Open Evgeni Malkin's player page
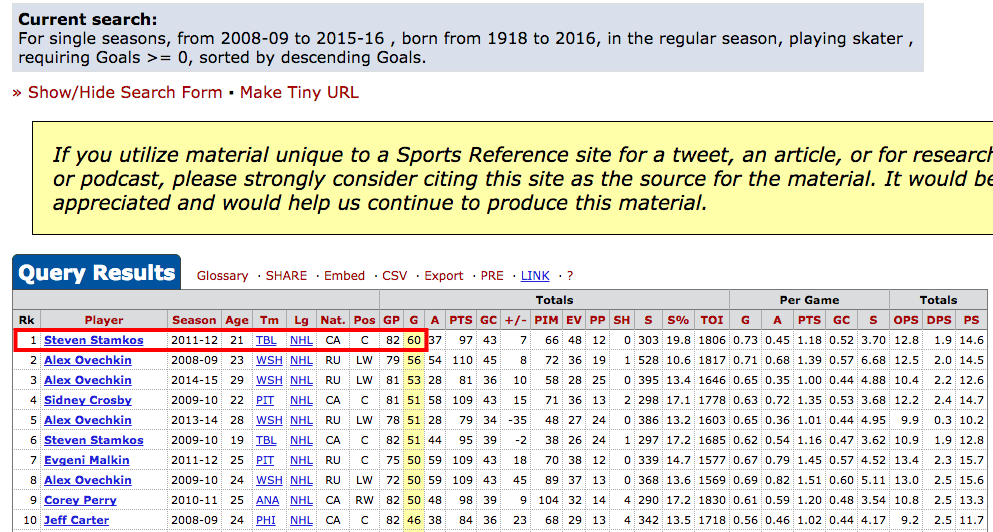Image resolution: width=993 pixels, height=532 pixels. click(88, 460)
